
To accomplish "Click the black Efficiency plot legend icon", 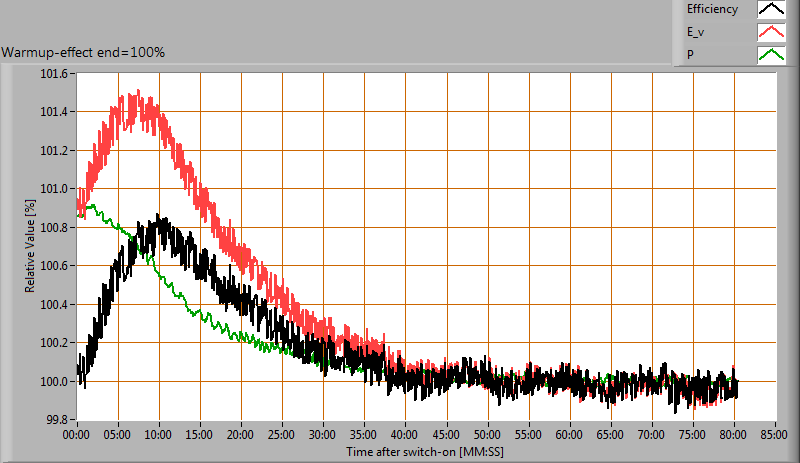I will [x=770, y=10].
